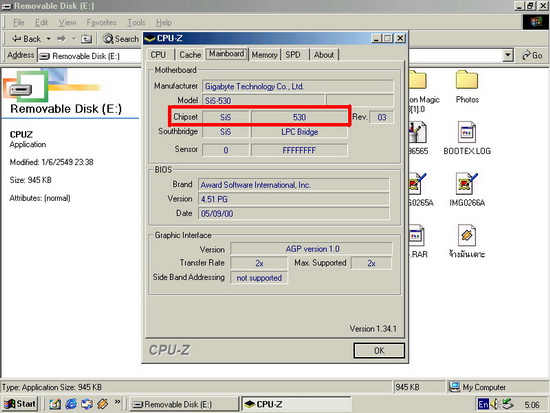Click the OK button in CPU-Z
The image size is (550, 413).
pyautogui.click(x=379, y=351)
